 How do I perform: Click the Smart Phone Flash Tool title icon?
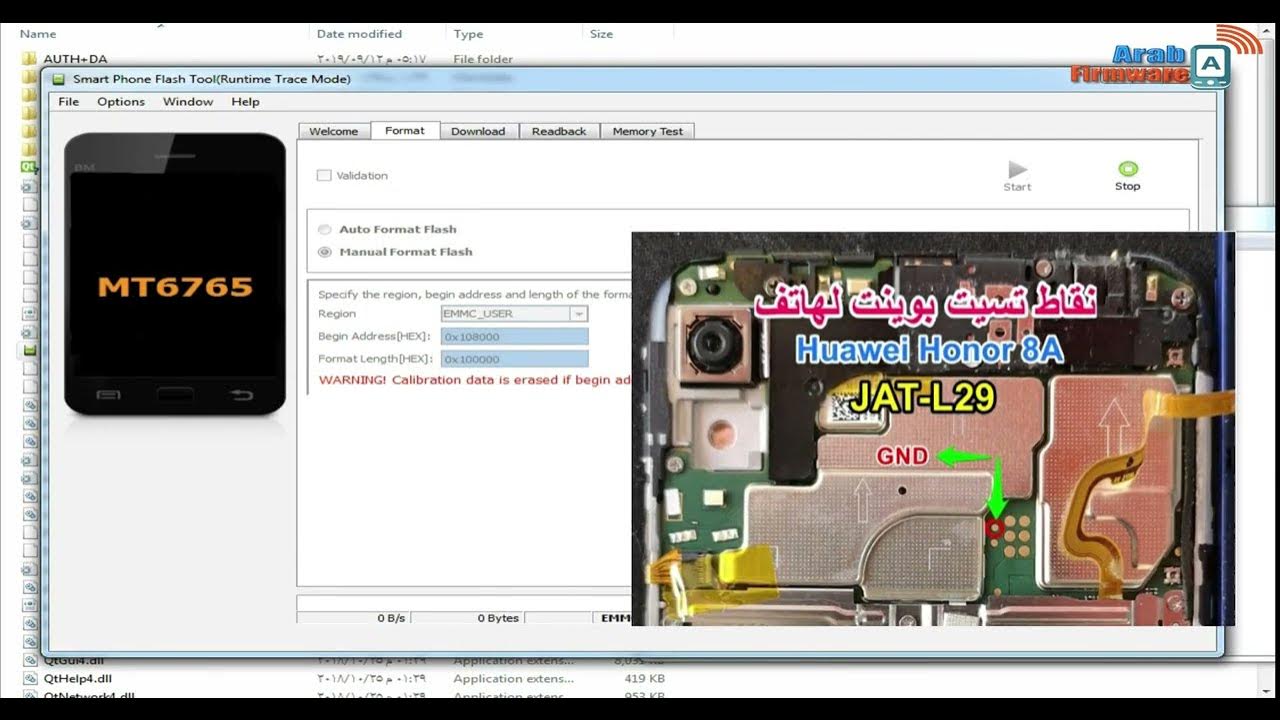(59, 79)
